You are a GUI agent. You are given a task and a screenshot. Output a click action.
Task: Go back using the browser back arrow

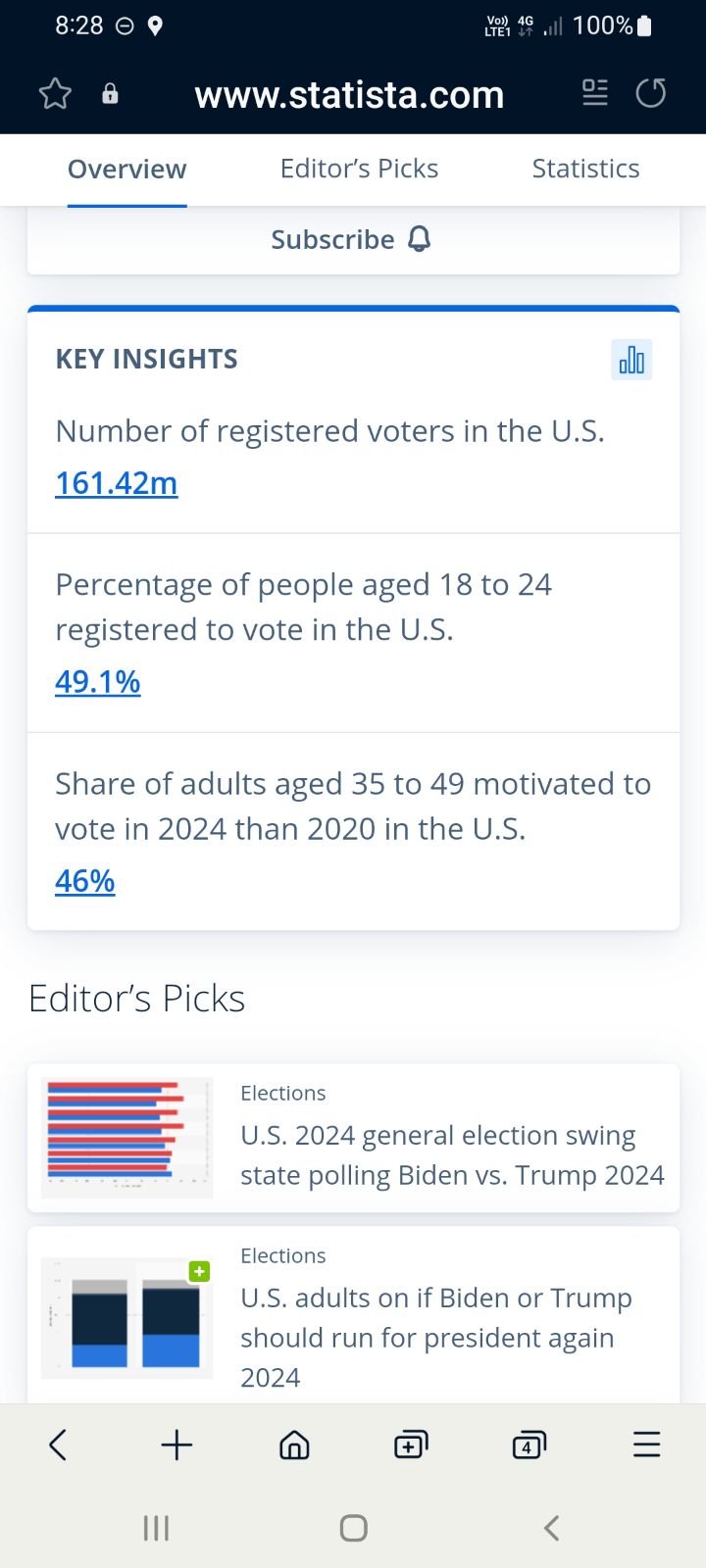(x=58, y=1445)
